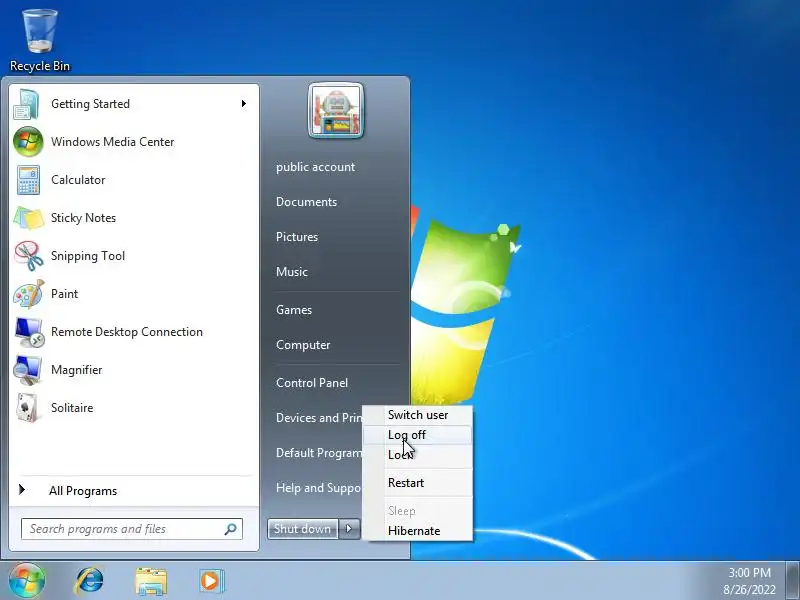Click the Paint label text
The image size is (800, 600).
(64, 294)
